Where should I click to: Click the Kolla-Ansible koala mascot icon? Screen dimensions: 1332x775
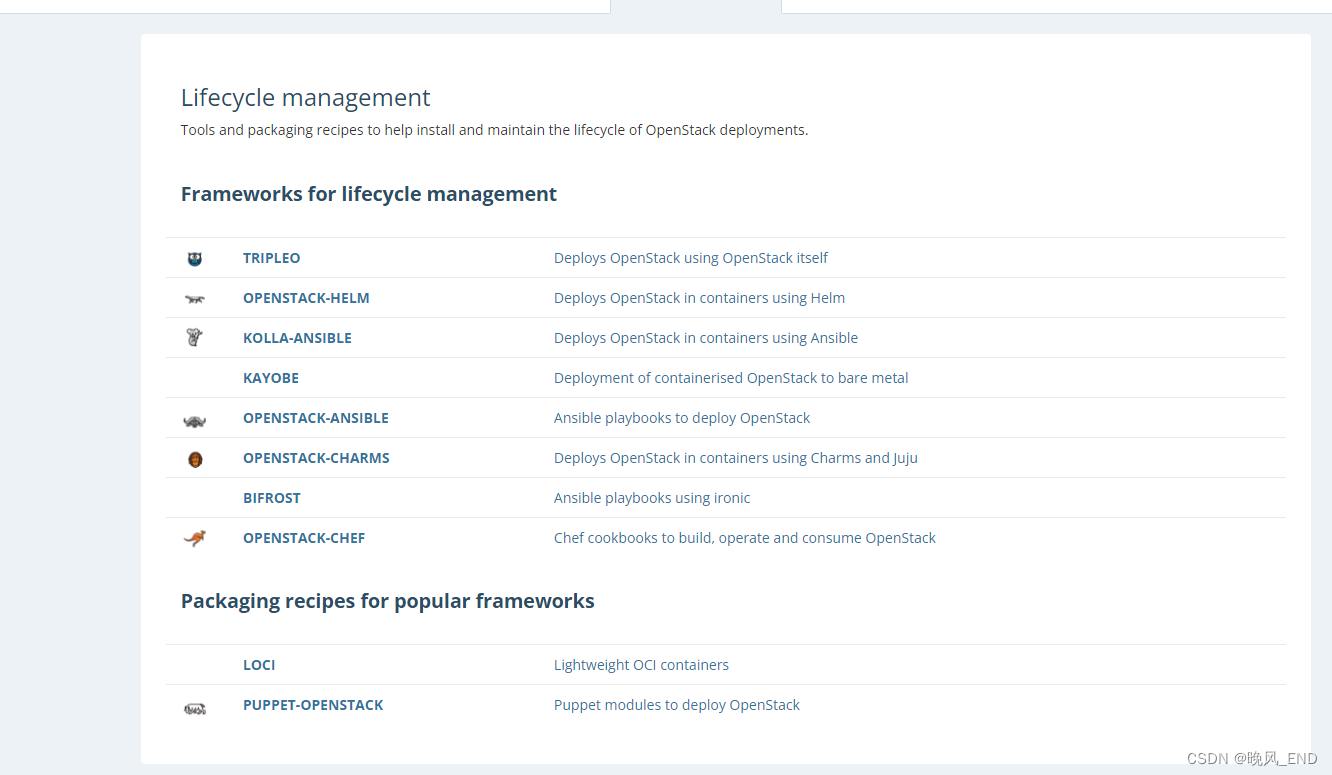point(195,338)
